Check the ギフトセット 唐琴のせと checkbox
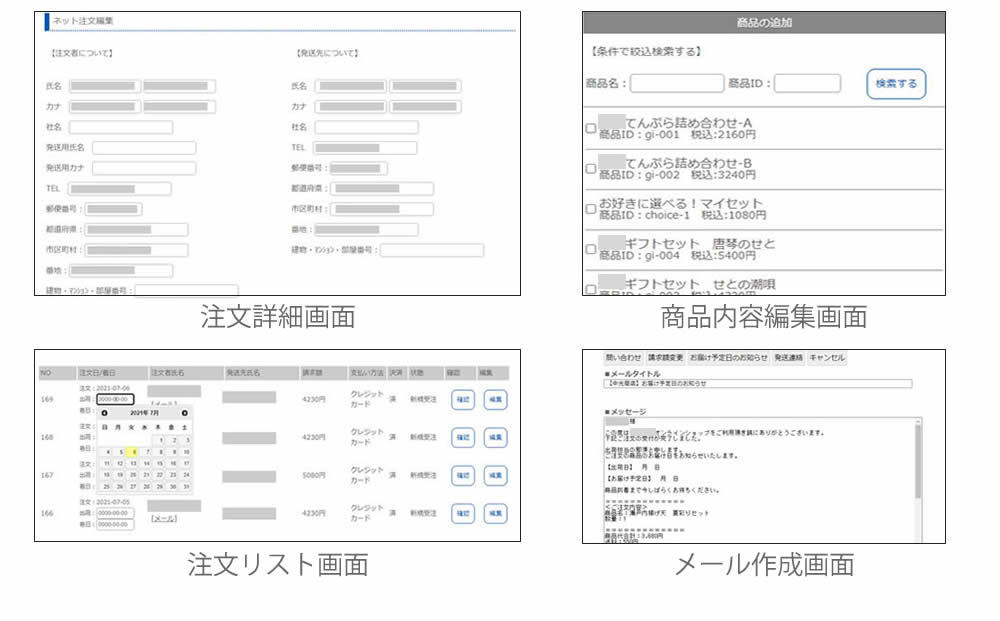Image resolution: width=1000 pixels, height=621 pixels. 590,249
